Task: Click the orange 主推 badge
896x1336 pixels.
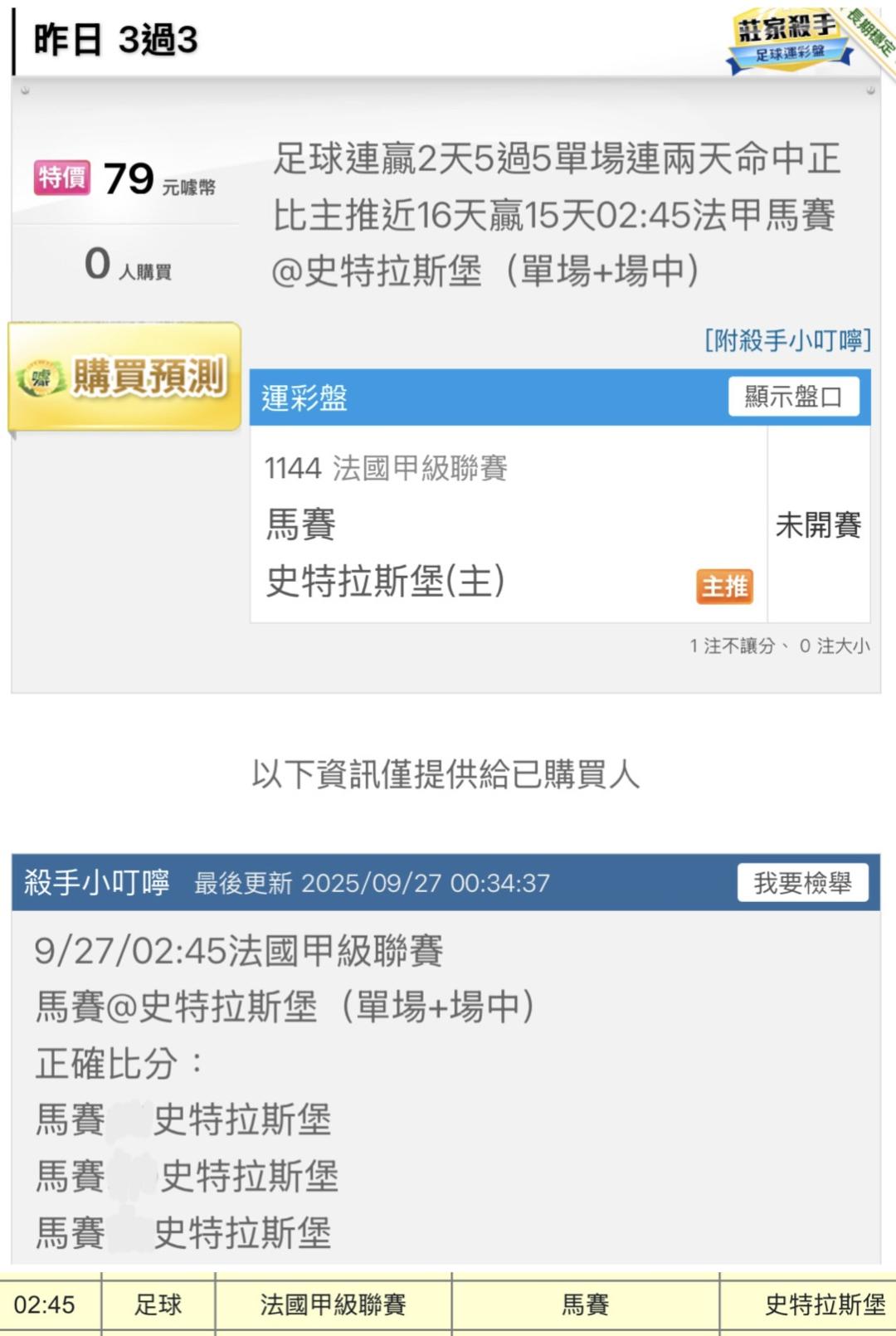Action: [724, 586]
